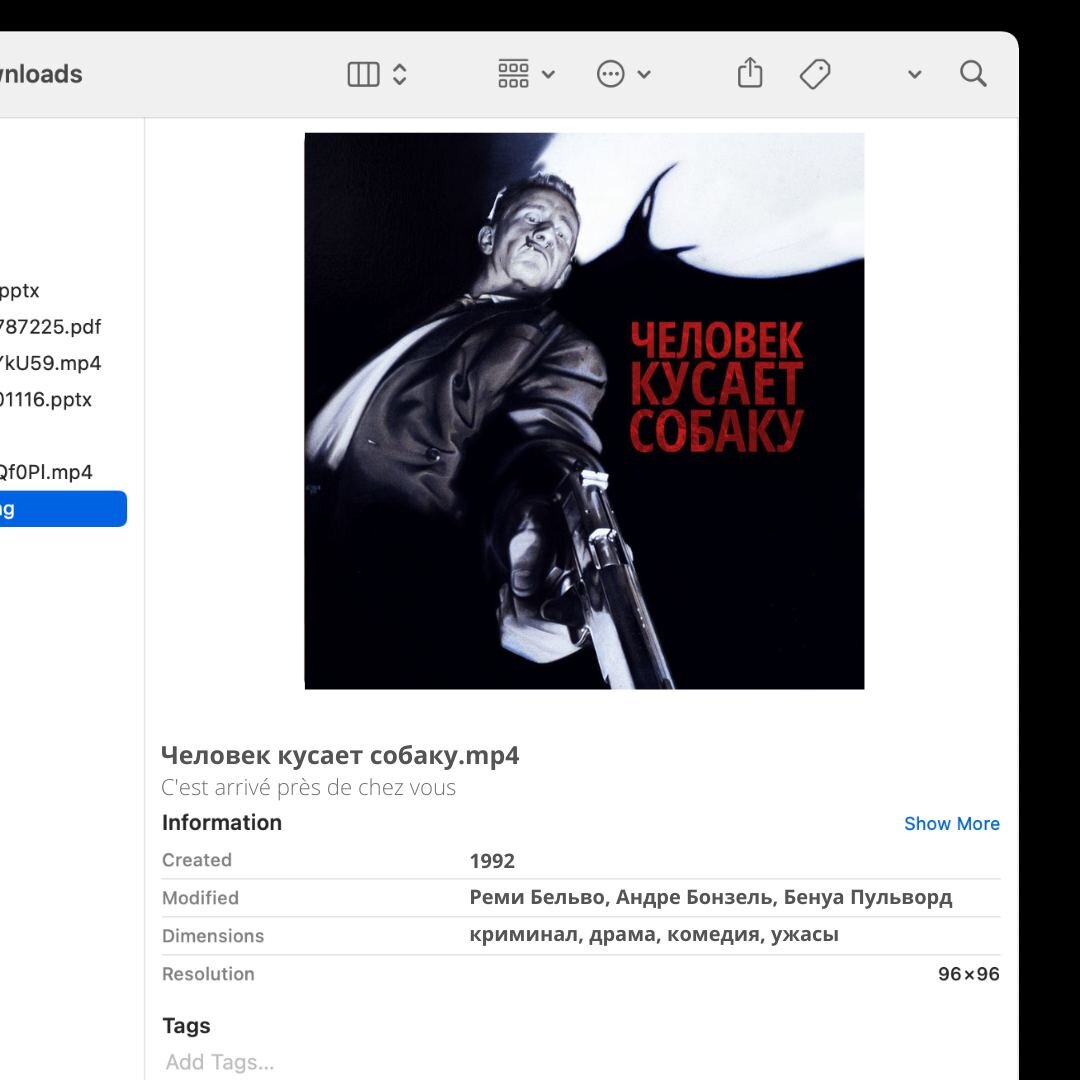Image resolution: width=1080 pixels, height=1080 pixels.
Task: Click subtitle C'est arrivé près de chez vous
Action: coord(308,787)
